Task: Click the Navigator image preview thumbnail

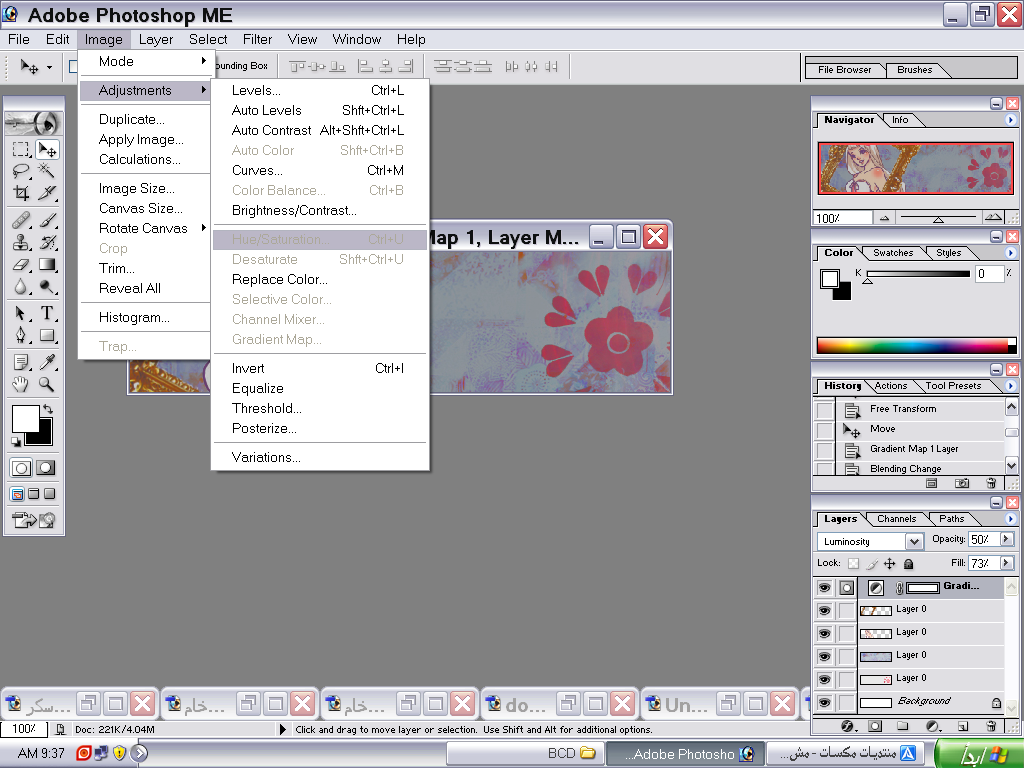Action: [x=915, y=167]
